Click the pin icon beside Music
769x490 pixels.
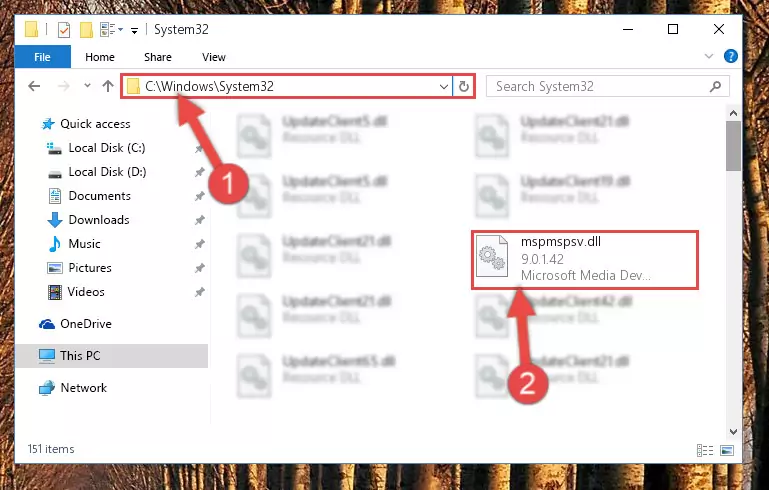(x=199, y=244)
